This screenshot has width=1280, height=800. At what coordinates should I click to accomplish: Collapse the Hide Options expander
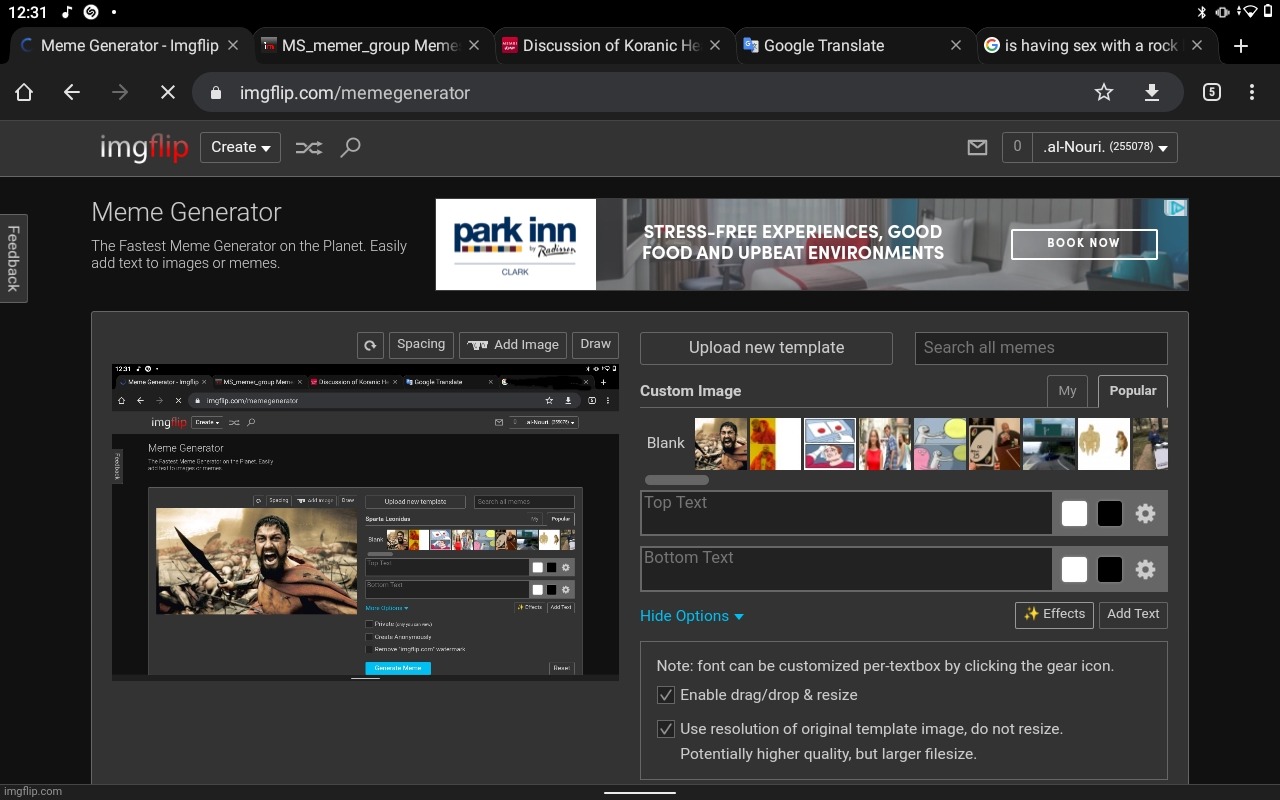click(692, 616)
